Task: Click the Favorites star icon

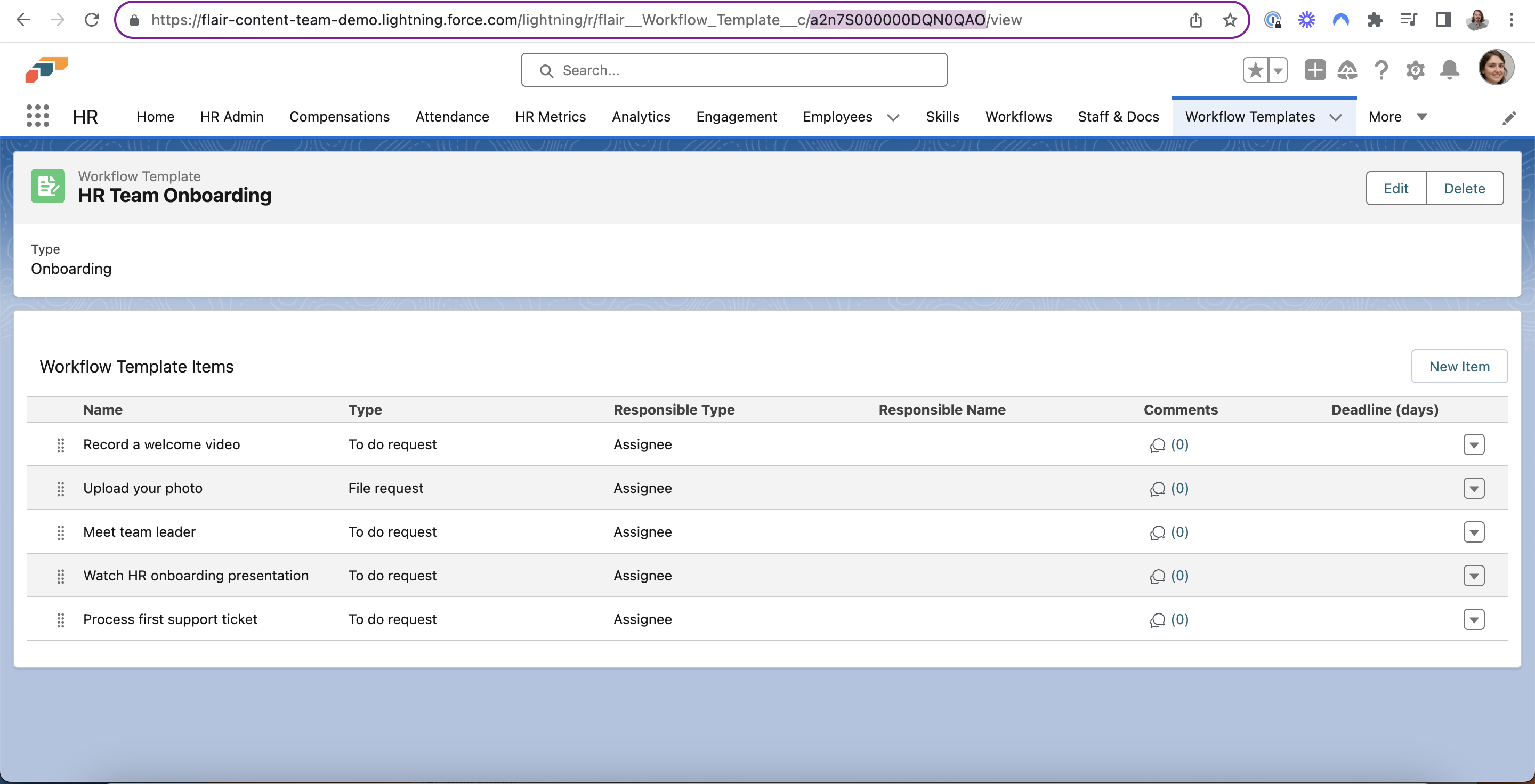Action: (1256, 70)
